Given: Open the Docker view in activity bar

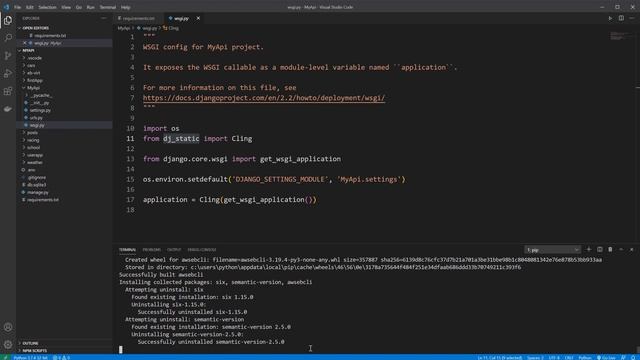Looking at the screenshot, I should pos(8,109).
